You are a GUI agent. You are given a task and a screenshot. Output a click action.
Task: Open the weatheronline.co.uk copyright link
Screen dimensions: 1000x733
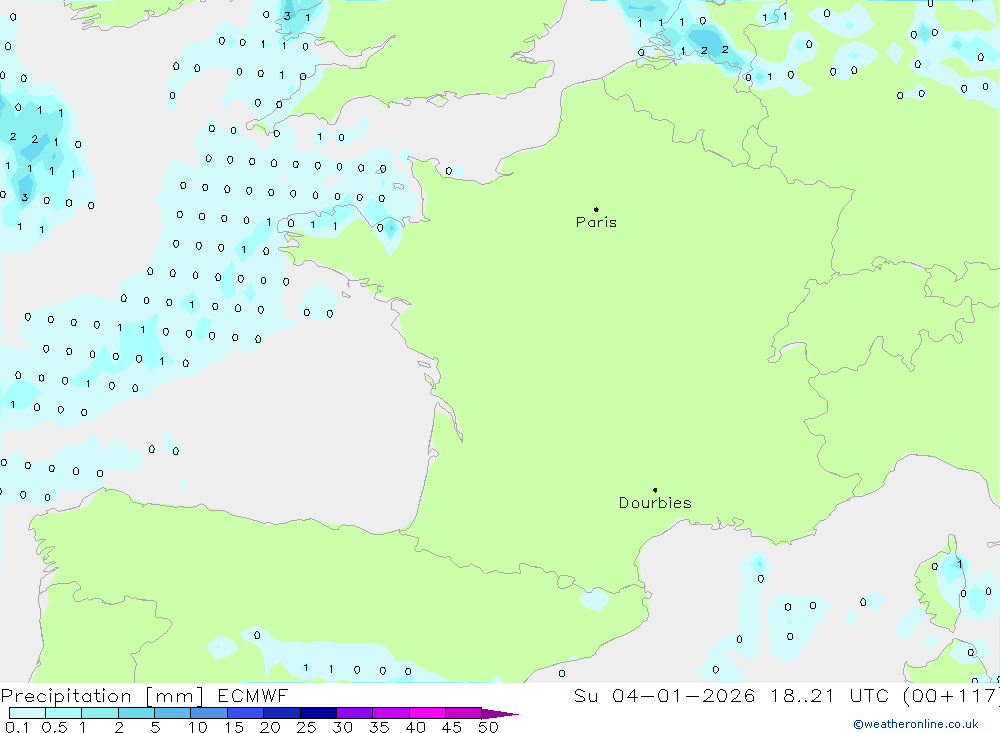[916, 724]
